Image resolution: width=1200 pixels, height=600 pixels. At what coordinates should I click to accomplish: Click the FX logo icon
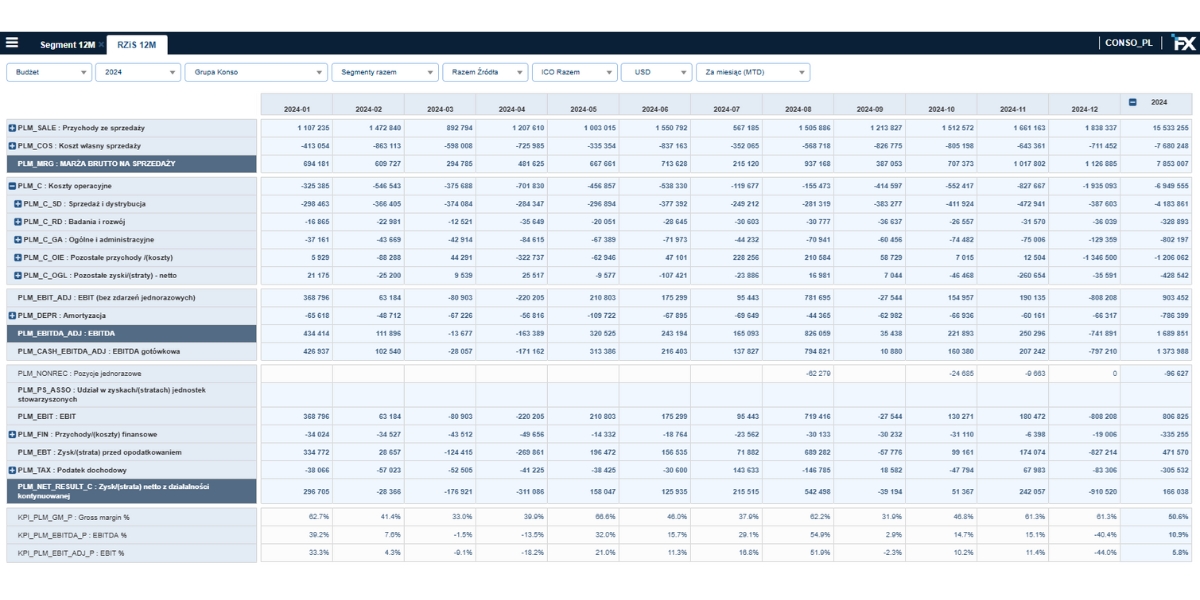(1183, 44)
